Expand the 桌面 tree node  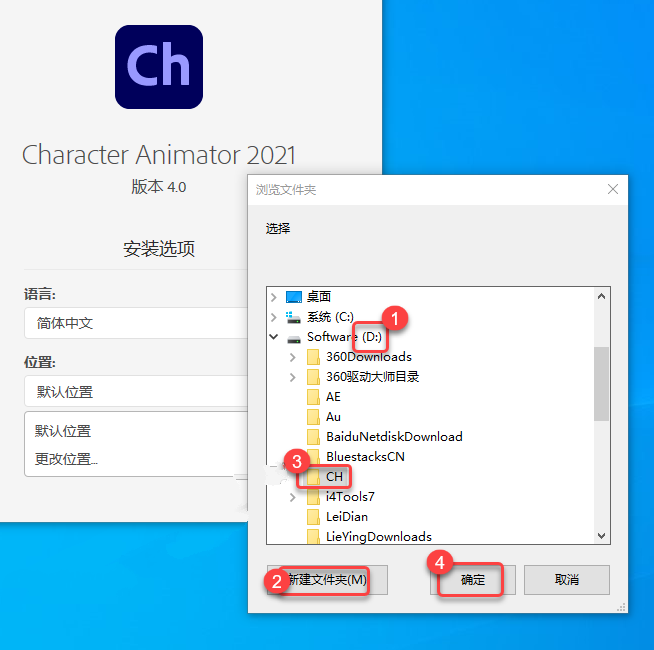point(274,297)
